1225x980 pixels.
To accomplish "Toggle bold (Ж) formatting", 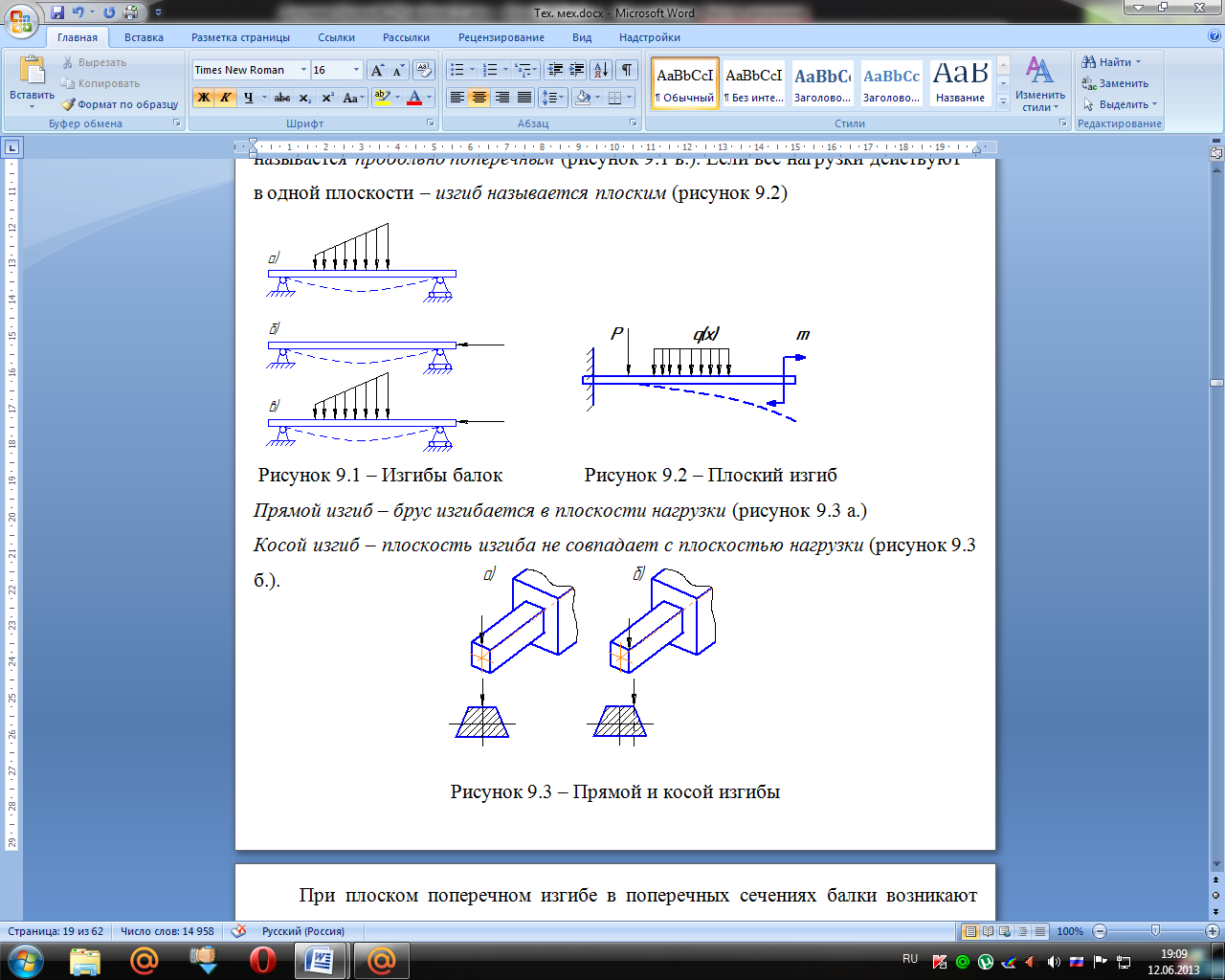I will [x=203, y=98].
